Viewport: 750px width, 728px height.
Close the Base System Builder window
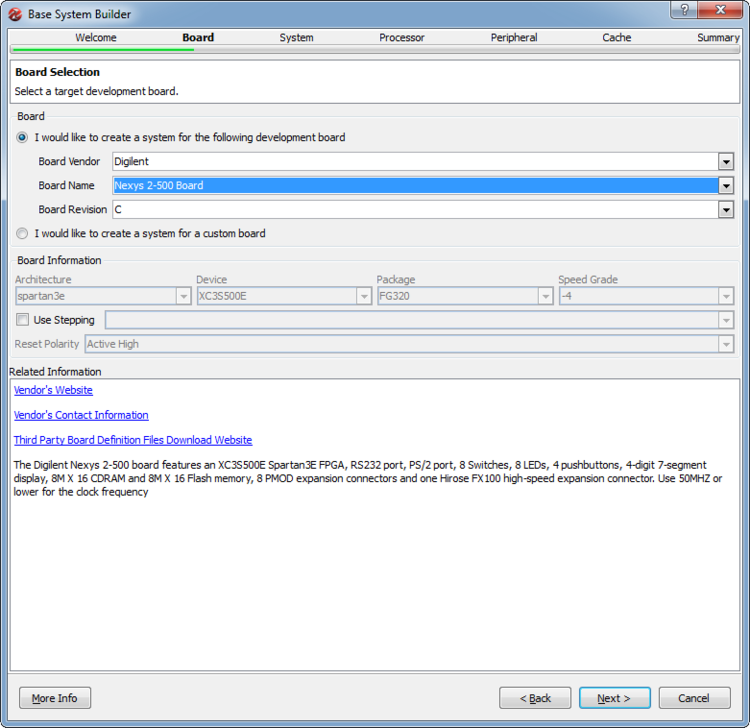tap(720, 10)
